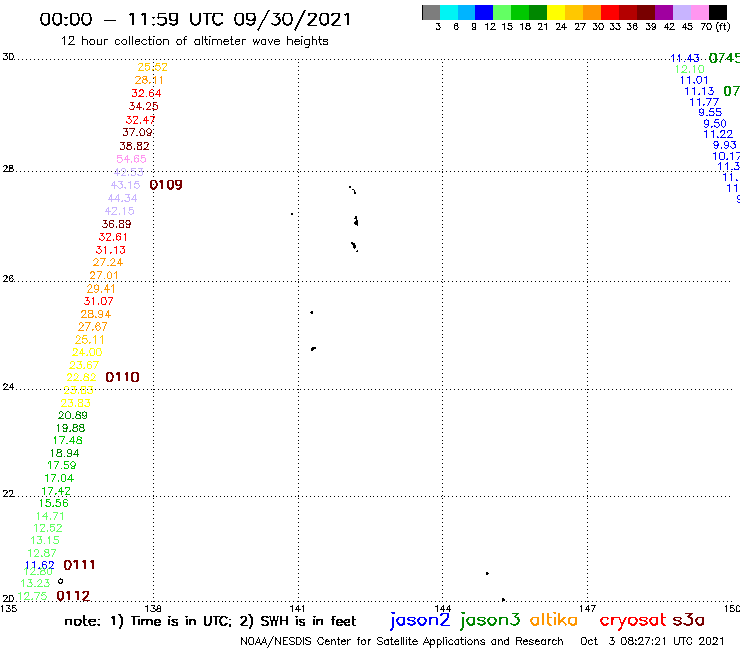Click the s3a satellite legend label
This screenshot has height=650, width=740.
688,620
